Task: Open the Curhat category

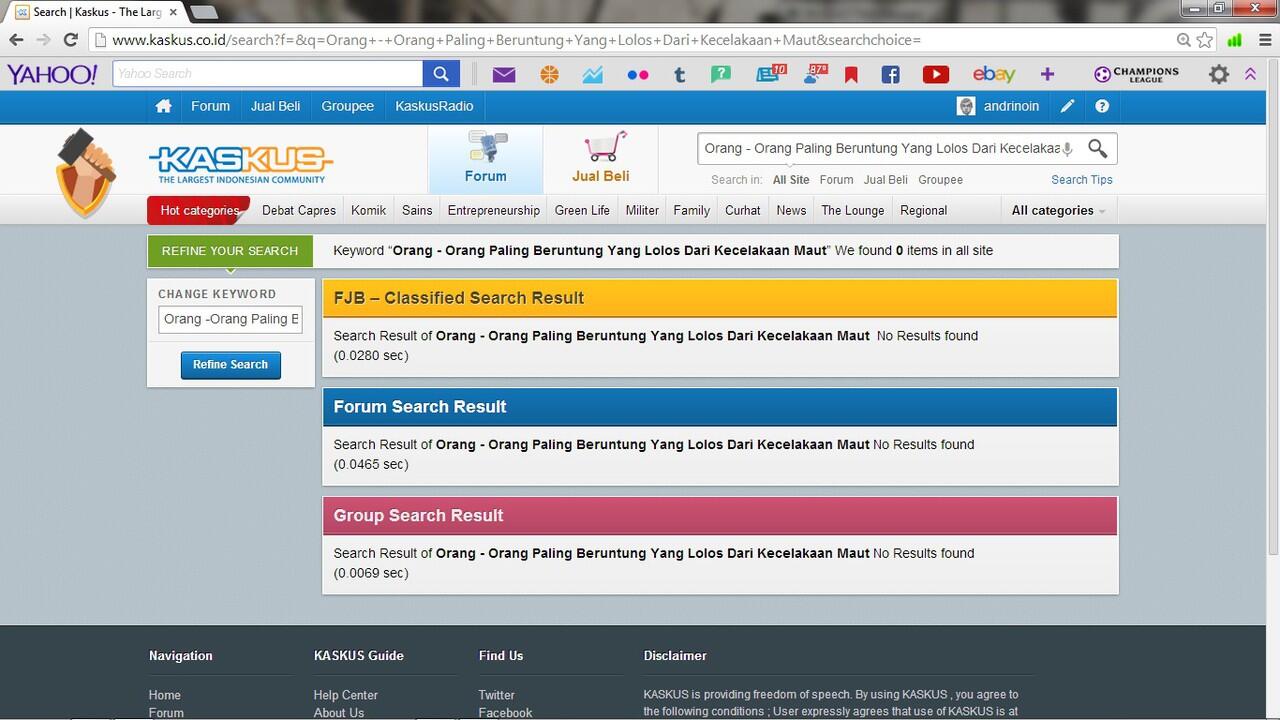Action: tap(743, 211)
